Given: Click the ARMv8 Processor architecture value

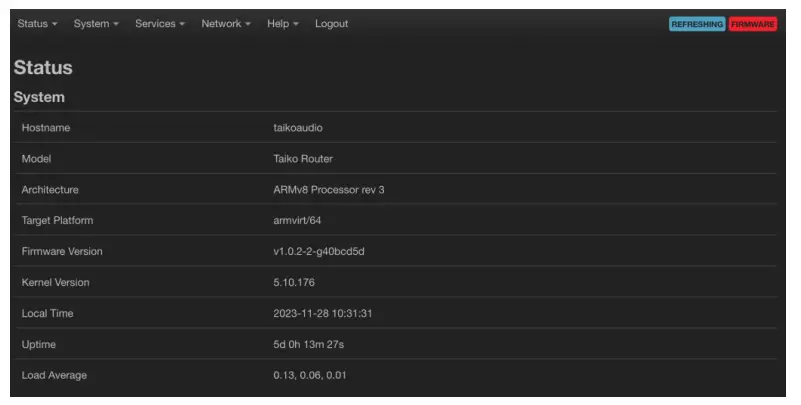Looking at the screenshot, I should [x=329, y=190].
